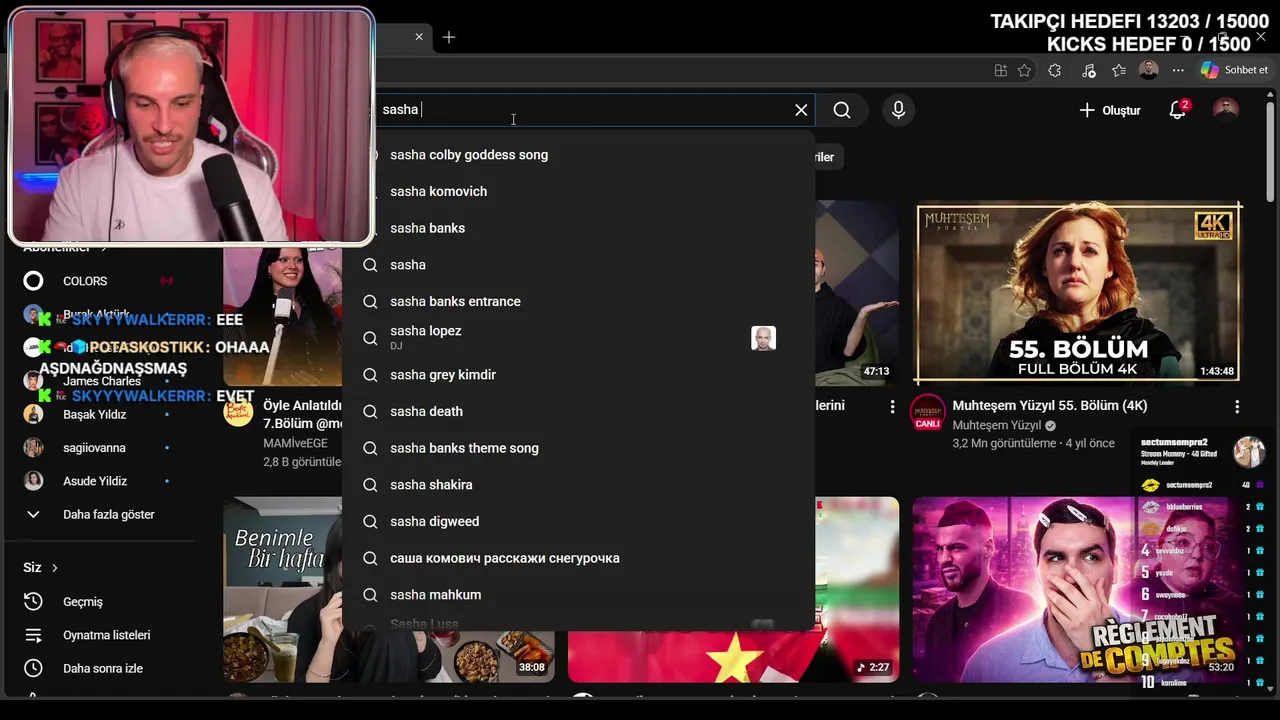This screenshot has width=1280, height=720.
Task: Open Copilot Sohbet et in browser toolbar
Action: tap(1234, 70)
